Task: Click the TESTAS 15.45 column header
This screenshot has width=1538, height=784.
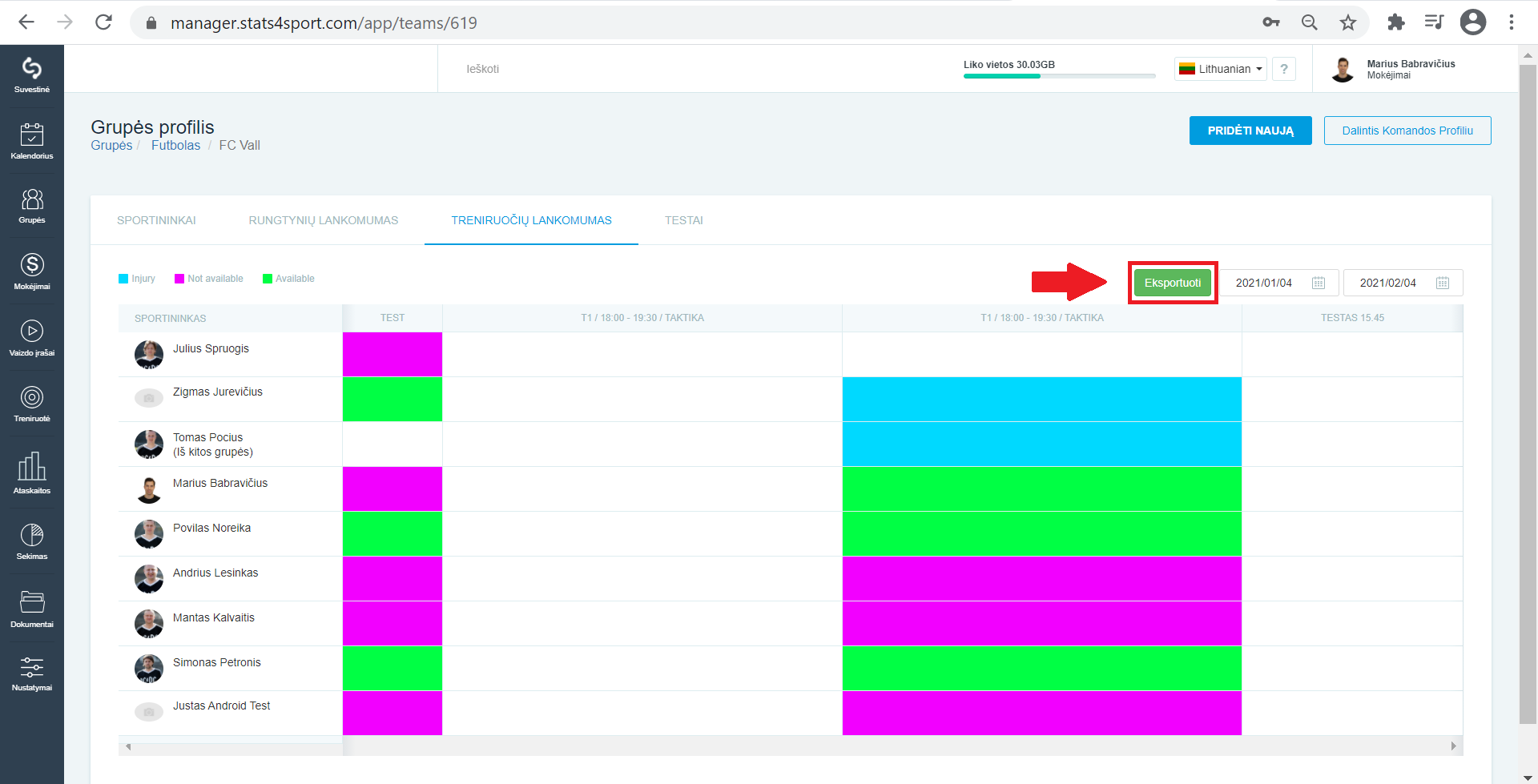Action: click(1352, 318)
